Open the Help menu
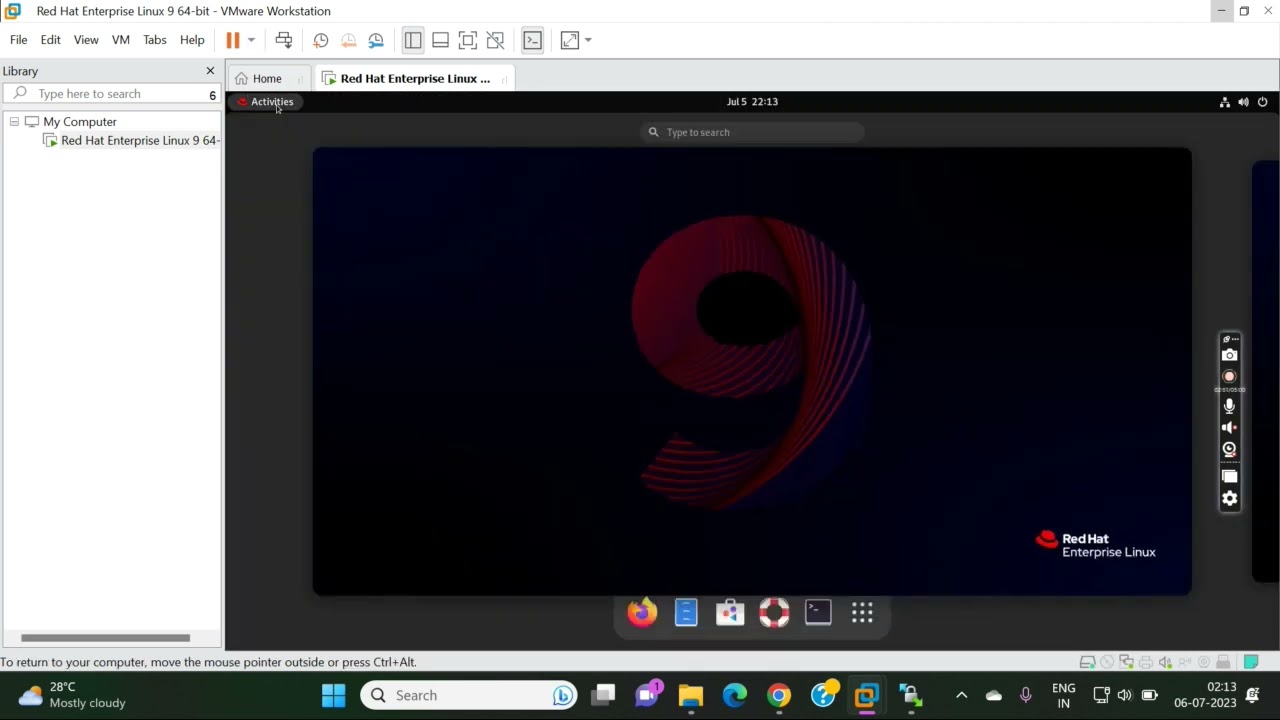1280x720 pixels. 192,40
